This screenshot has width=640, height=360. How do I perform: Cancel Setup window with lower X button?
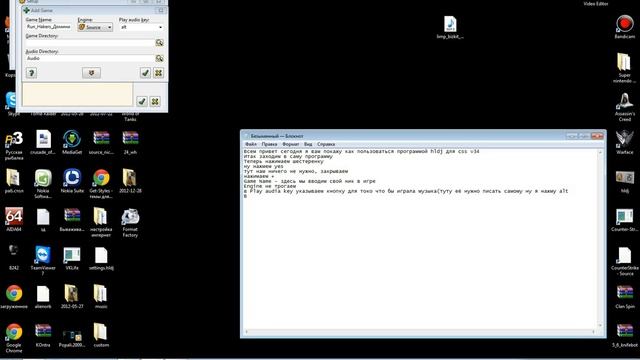tap(155, 101)
